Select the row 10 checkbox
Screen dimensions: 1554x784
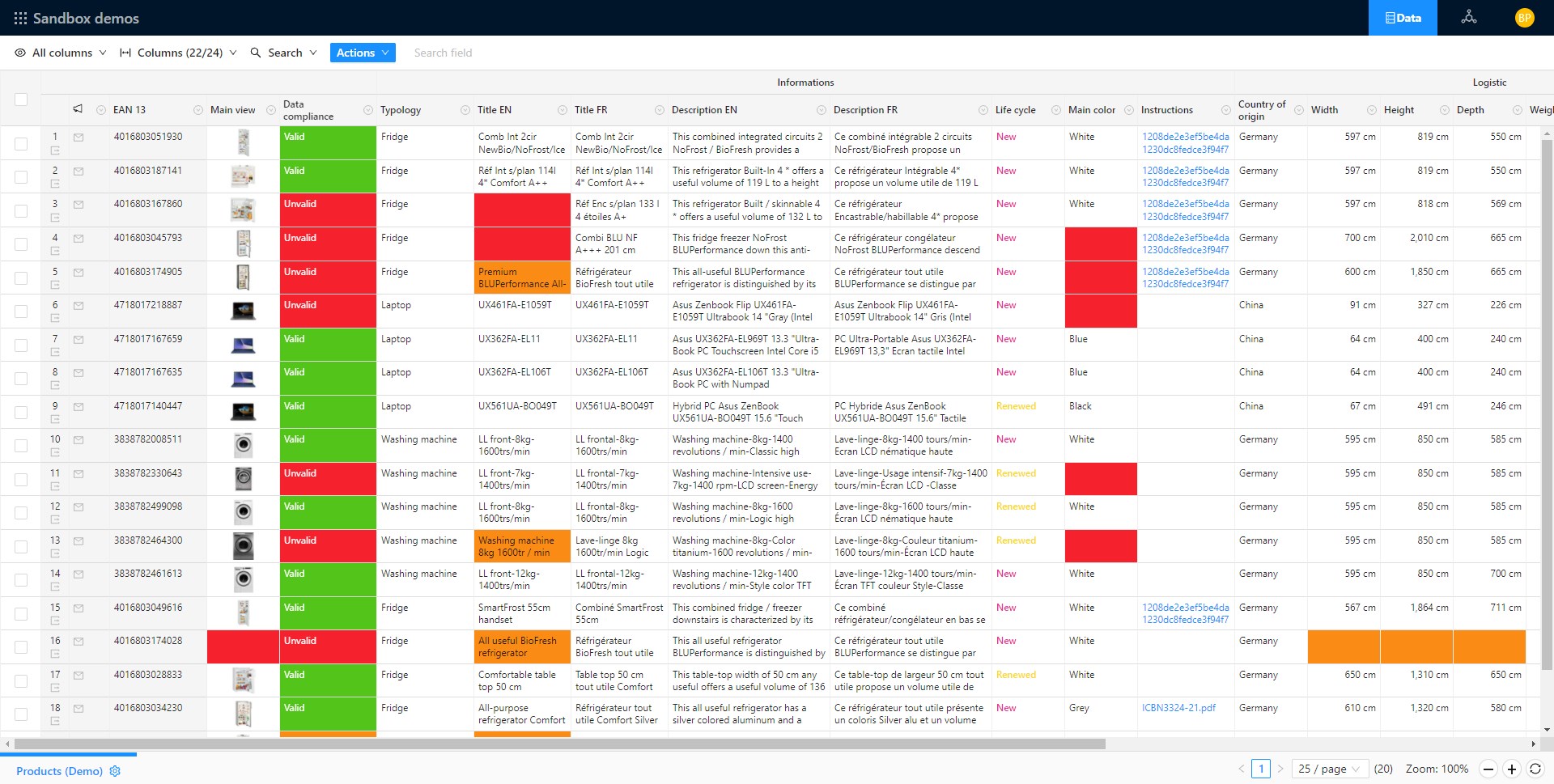21,447
